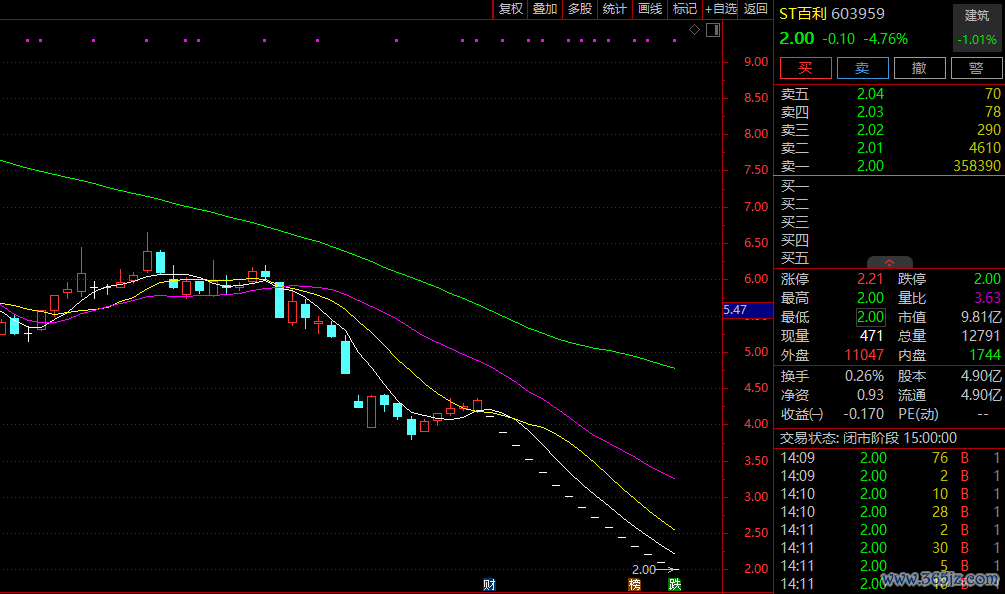The image size is (1005, 594).
Task: Click the 内盘 value 1744
Action: (x=984, y=355)
